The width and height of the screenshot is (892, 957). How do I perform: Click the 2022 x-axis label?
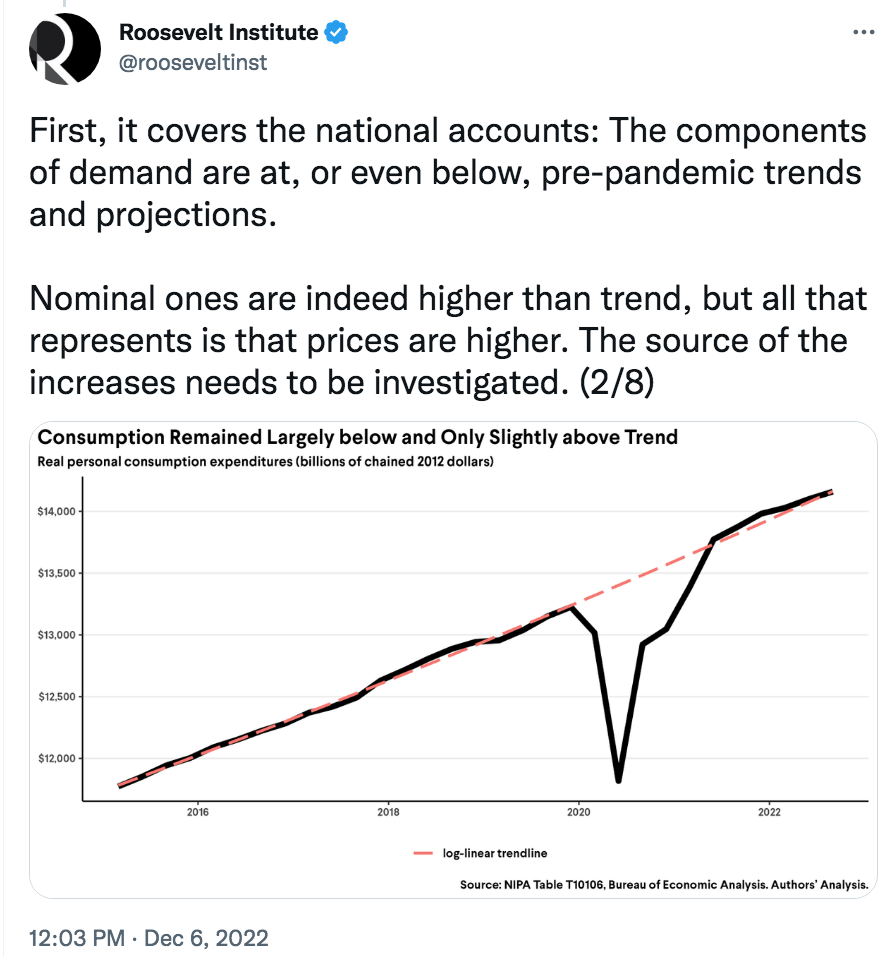[769, 812]
